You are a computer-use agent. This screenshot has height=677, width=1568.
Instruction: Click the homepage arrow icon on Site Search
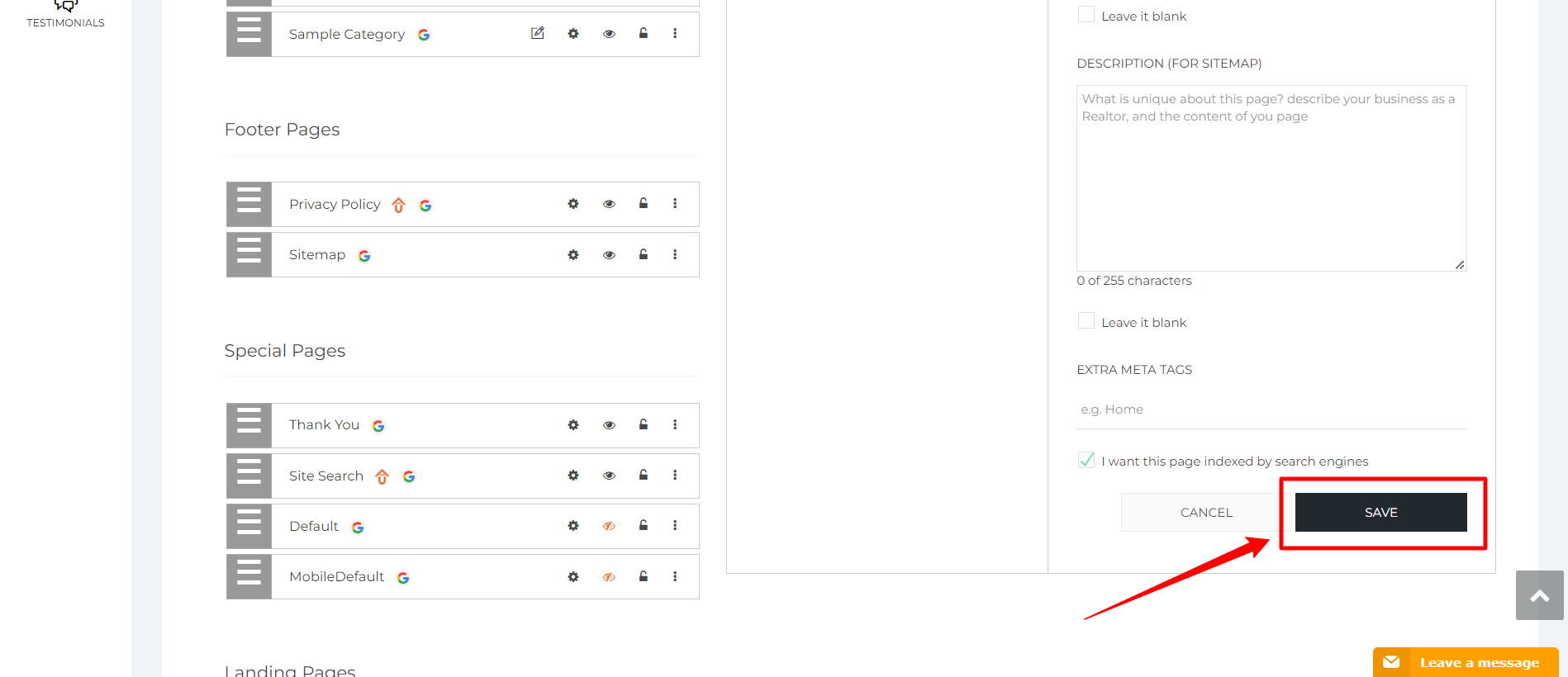pos(382,476)
